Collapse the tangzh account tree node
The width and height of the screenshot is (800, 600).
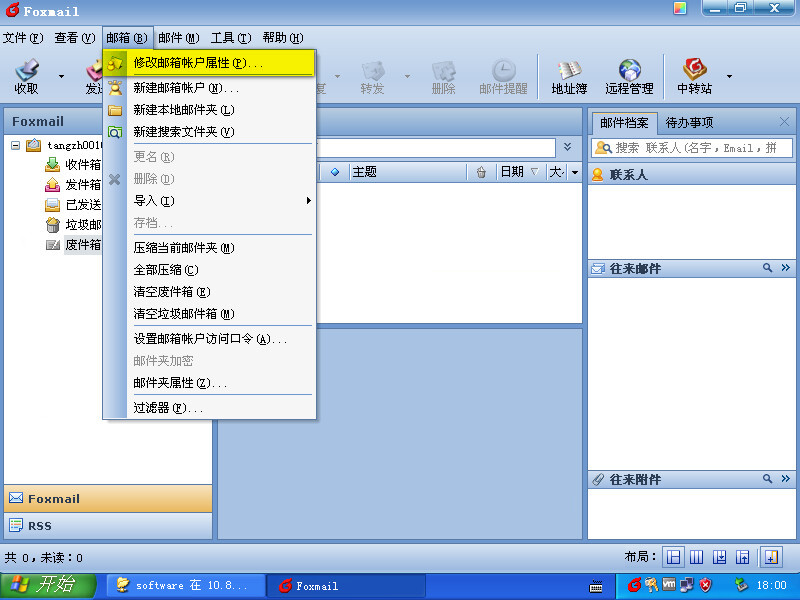16,145
